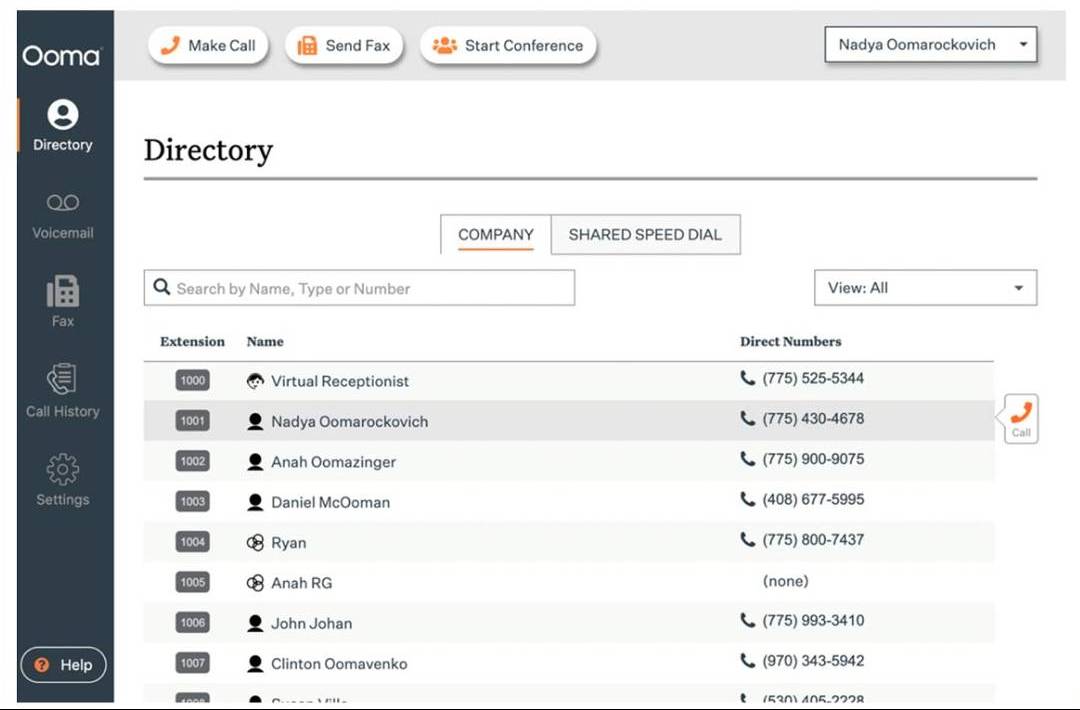The height and width of the screenshot is (710, 1080).
Task: Click the Help button
Action: point(63,665)
